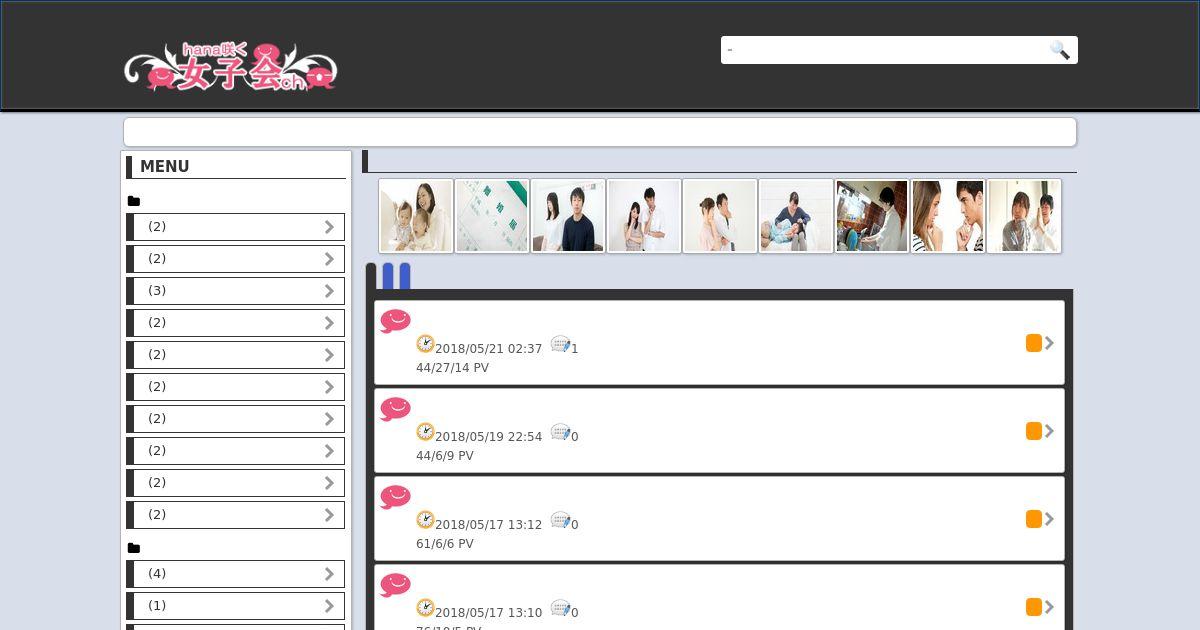Click second folder icon in the sidebar
Screen dimensions: 1200x630
[134, 548]
